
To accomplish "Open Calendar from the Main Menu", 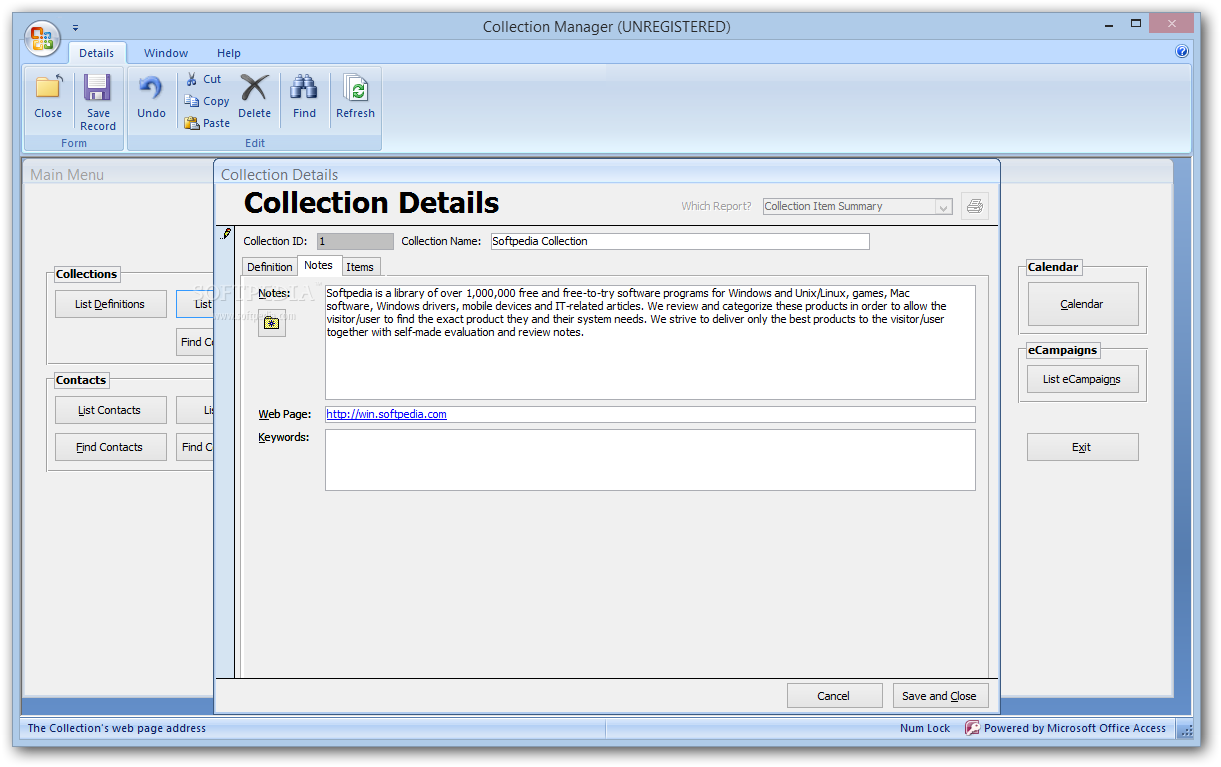I will 1082,304.
